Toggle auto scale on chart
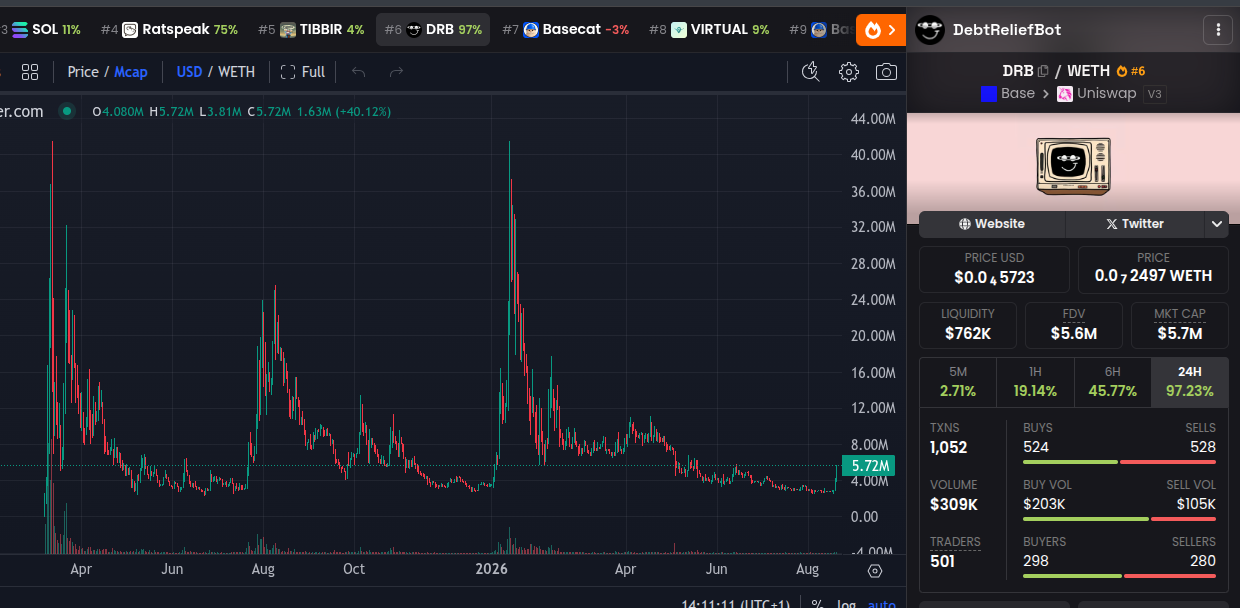Image resolution: width=1240 pixels, height=608 pixels. click(x=881, y=603)
